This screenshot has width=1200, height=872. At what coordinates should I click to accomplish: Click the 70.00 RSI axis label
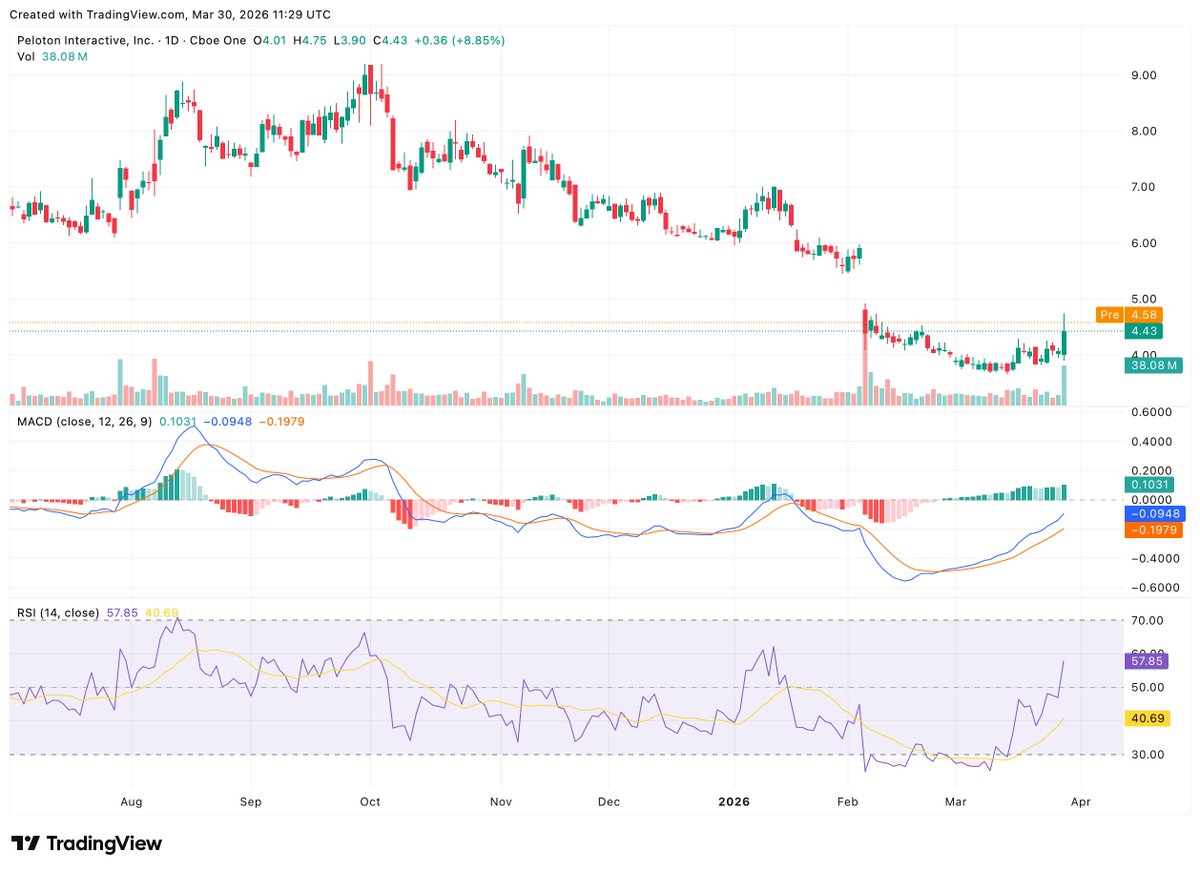click(x=1147, y=621)
